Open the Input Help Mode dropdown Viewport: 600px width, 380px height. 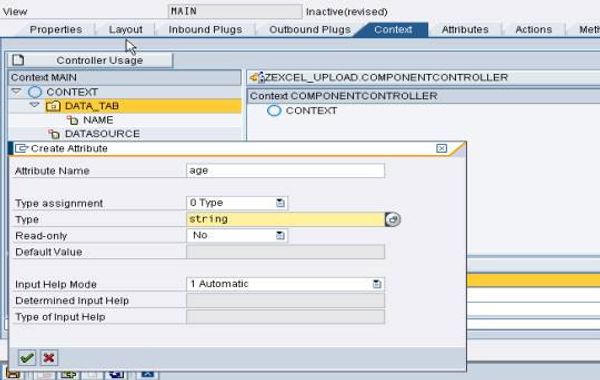pyautogui.click(x=377, y=284)
